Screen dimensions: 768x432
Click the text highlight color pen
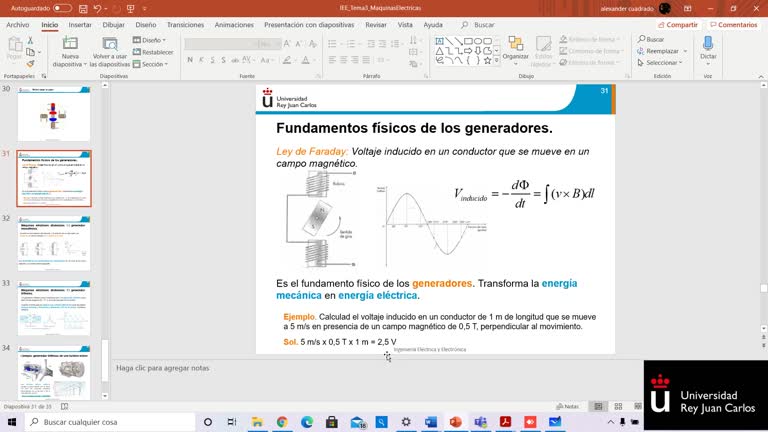(x=287, y=60)
